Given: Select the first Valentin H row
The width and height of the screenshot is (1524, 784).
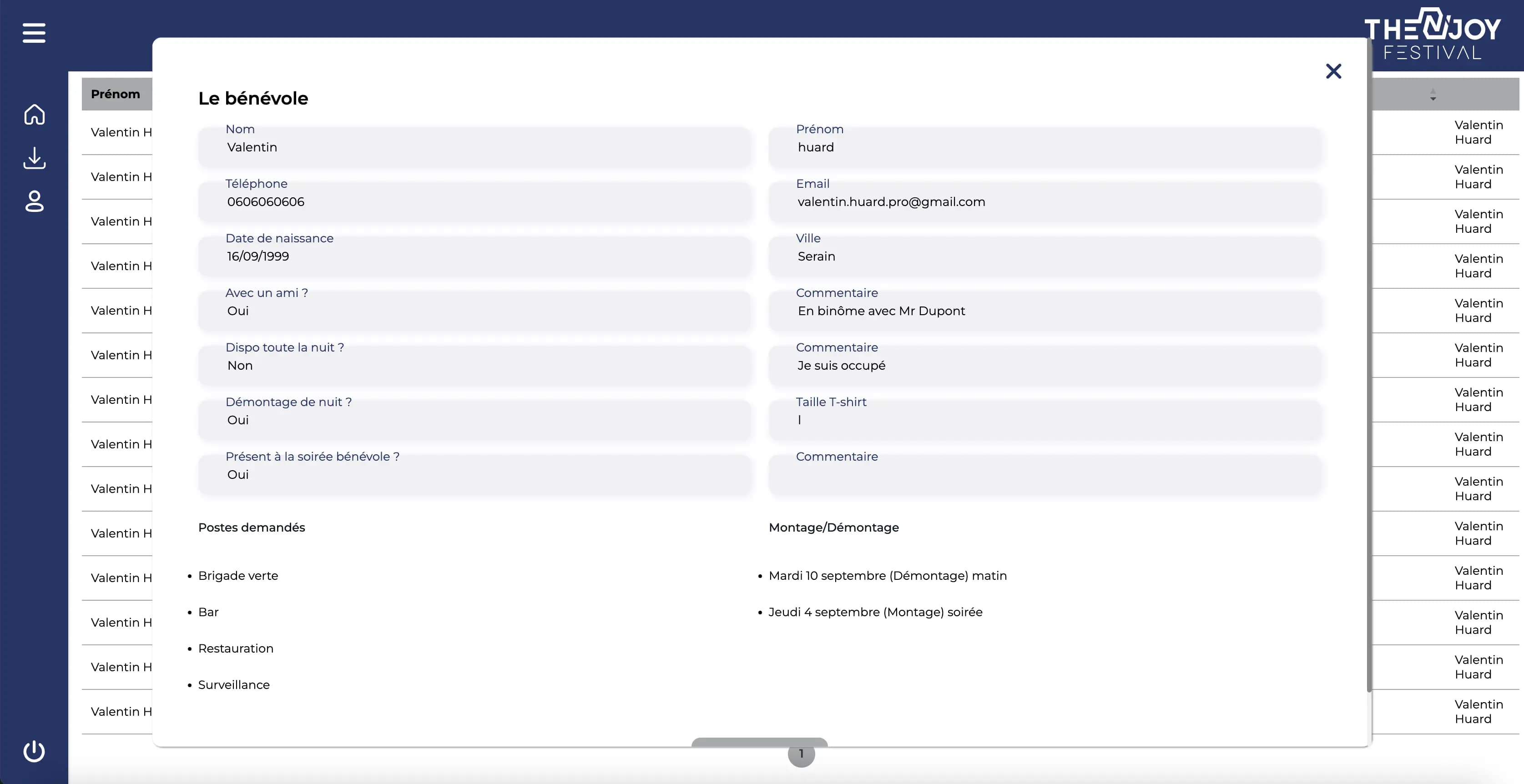Looking at the screenshot, I should (121, 132).
